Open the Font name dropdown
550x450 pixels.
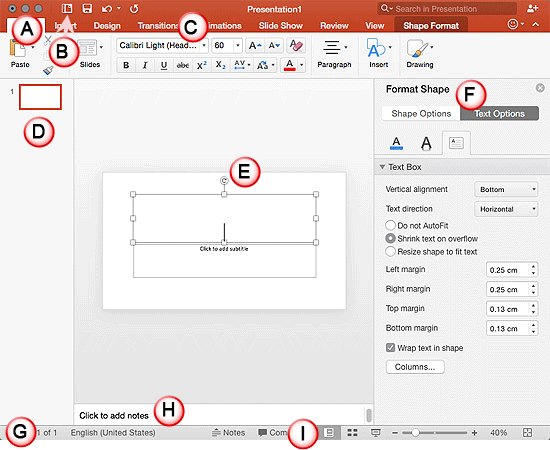click(x=204, y=46)
